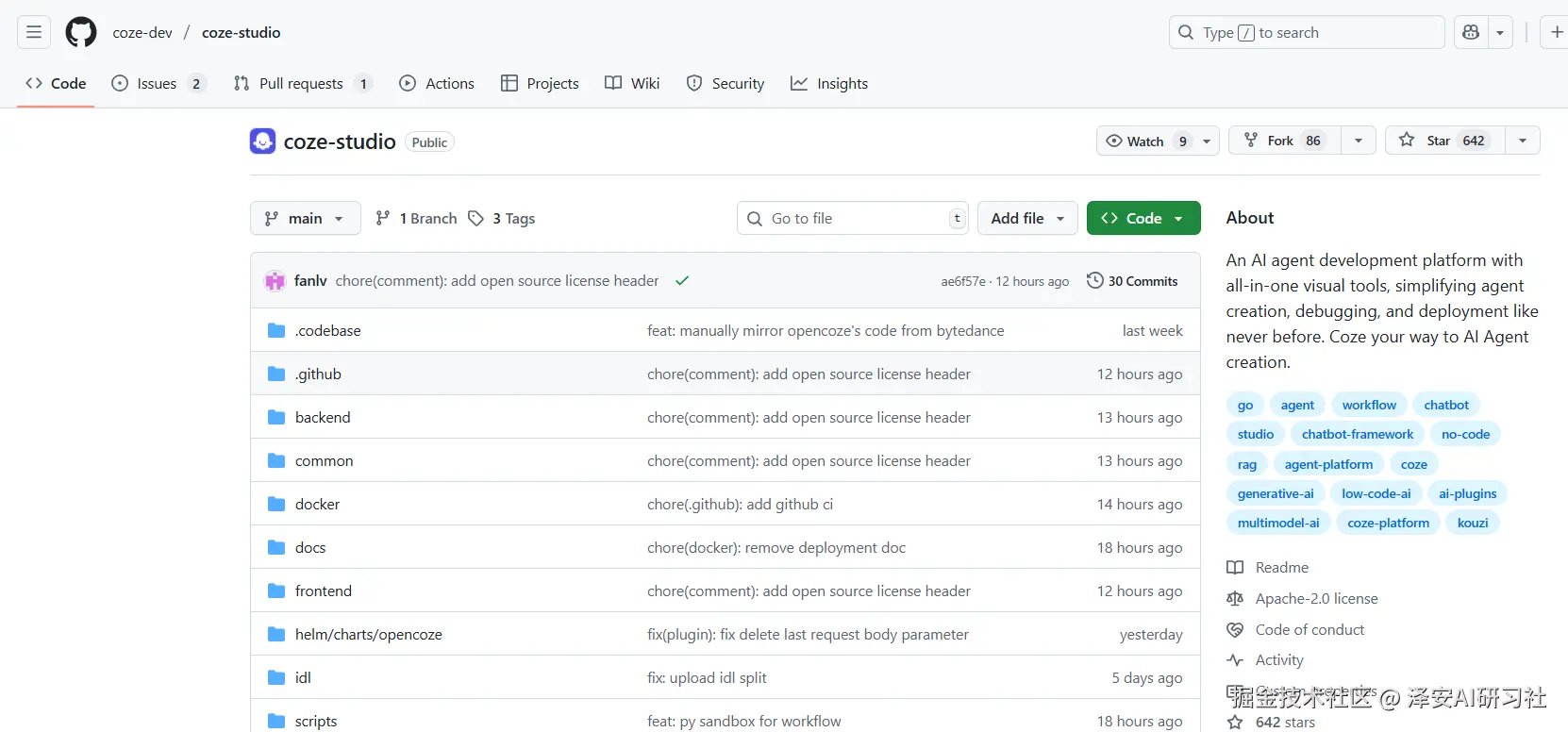Screen dimensions: 1568x732
Task: Toggle Watch notifications for repository
Action: (1145, 141)
